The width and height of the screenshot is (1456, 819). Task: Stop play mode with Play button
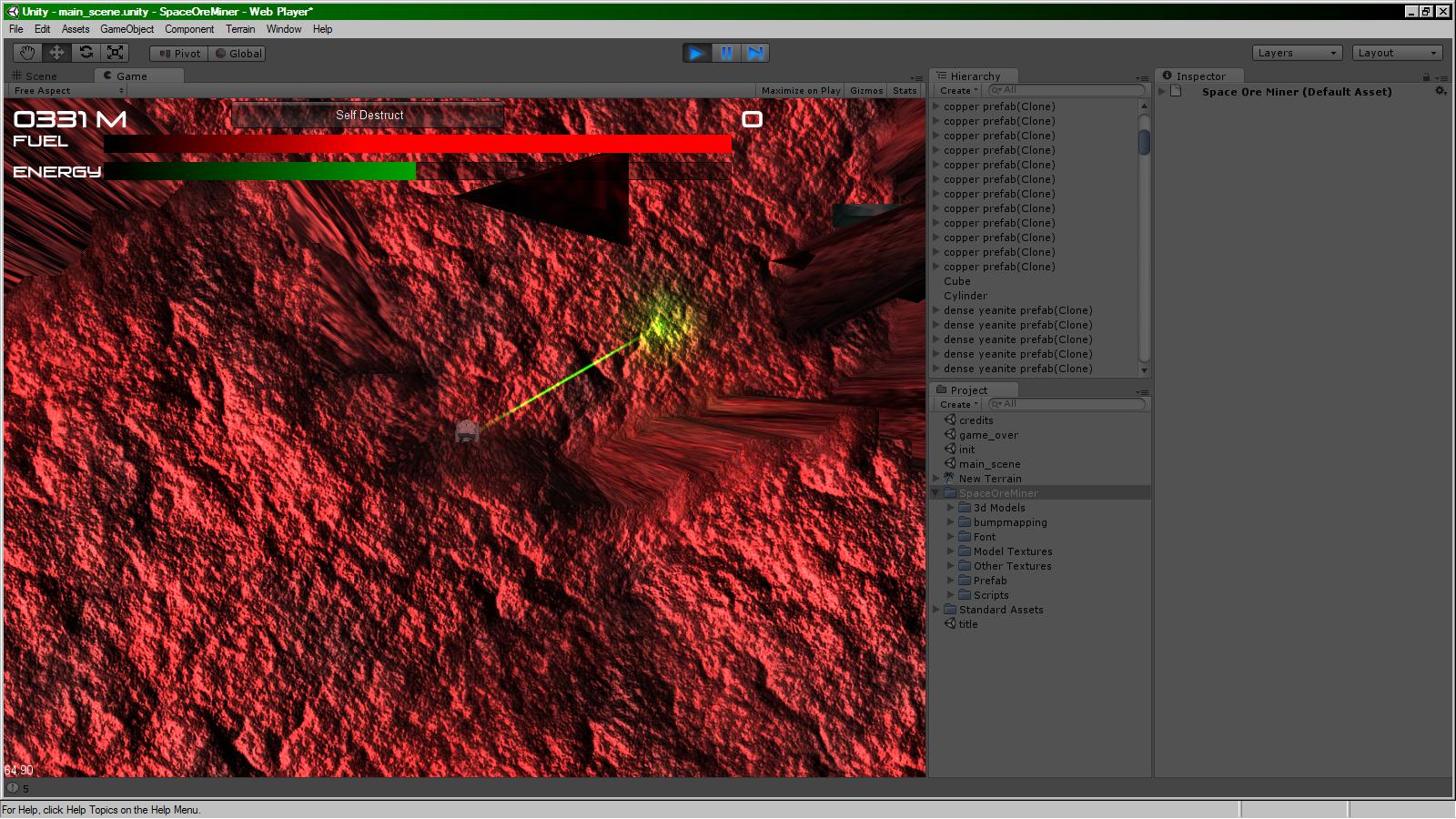pos(696,53)
